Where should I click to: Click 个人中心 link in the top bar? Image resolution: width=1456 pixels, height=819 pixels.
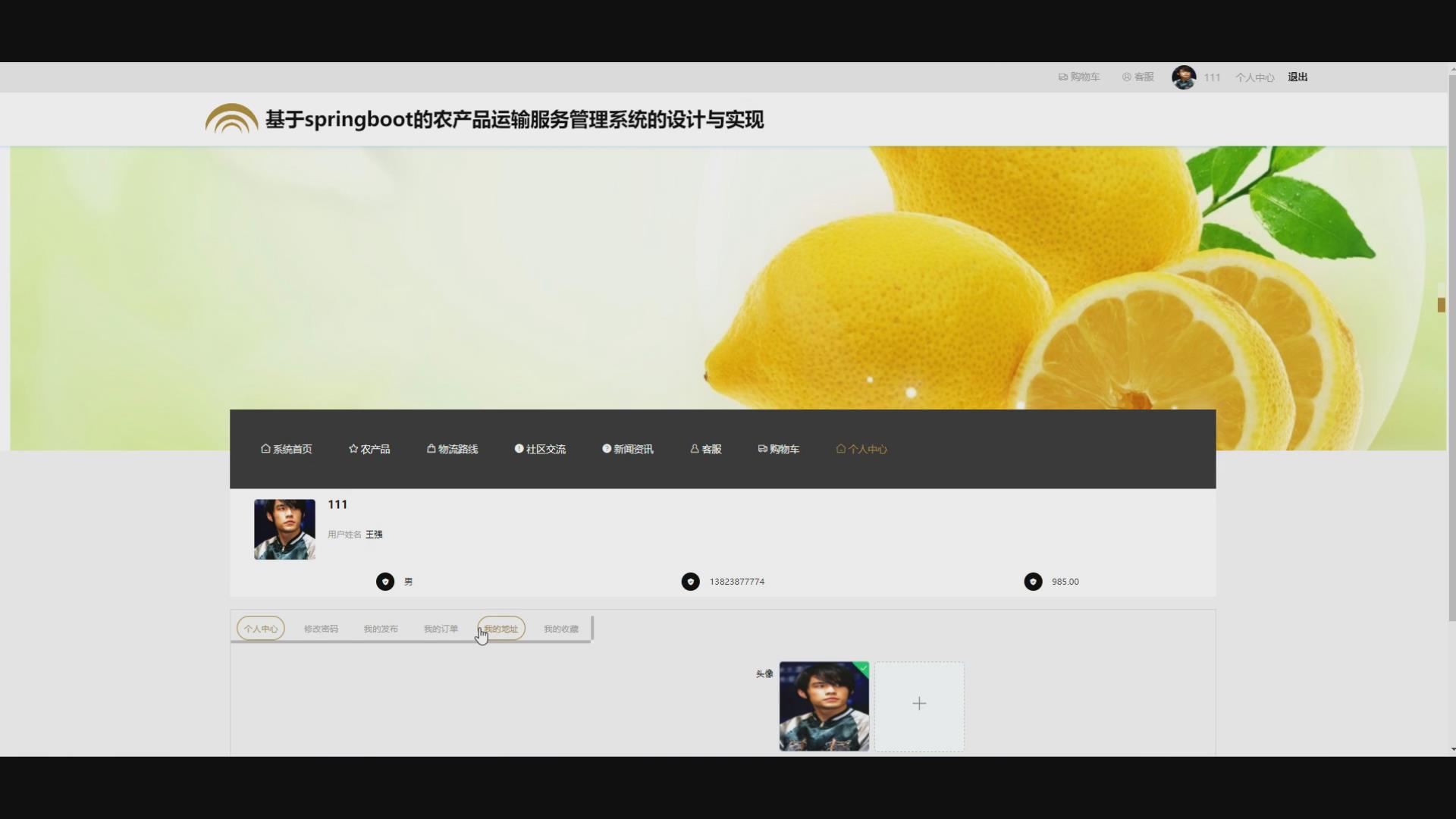[1254, 77]
